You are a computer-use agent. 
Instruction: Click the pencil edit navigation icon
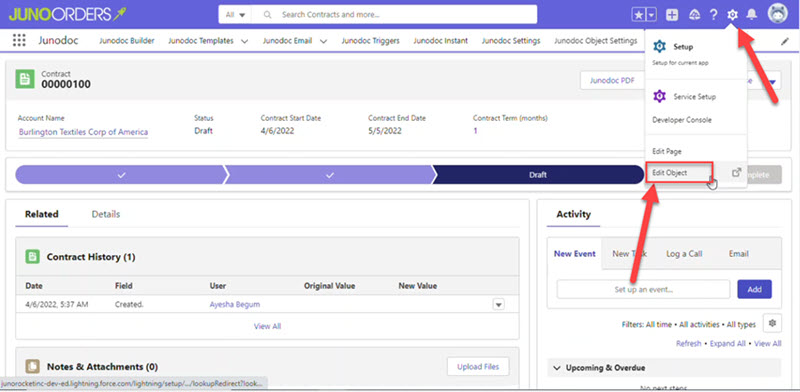[x=785, y=42]
